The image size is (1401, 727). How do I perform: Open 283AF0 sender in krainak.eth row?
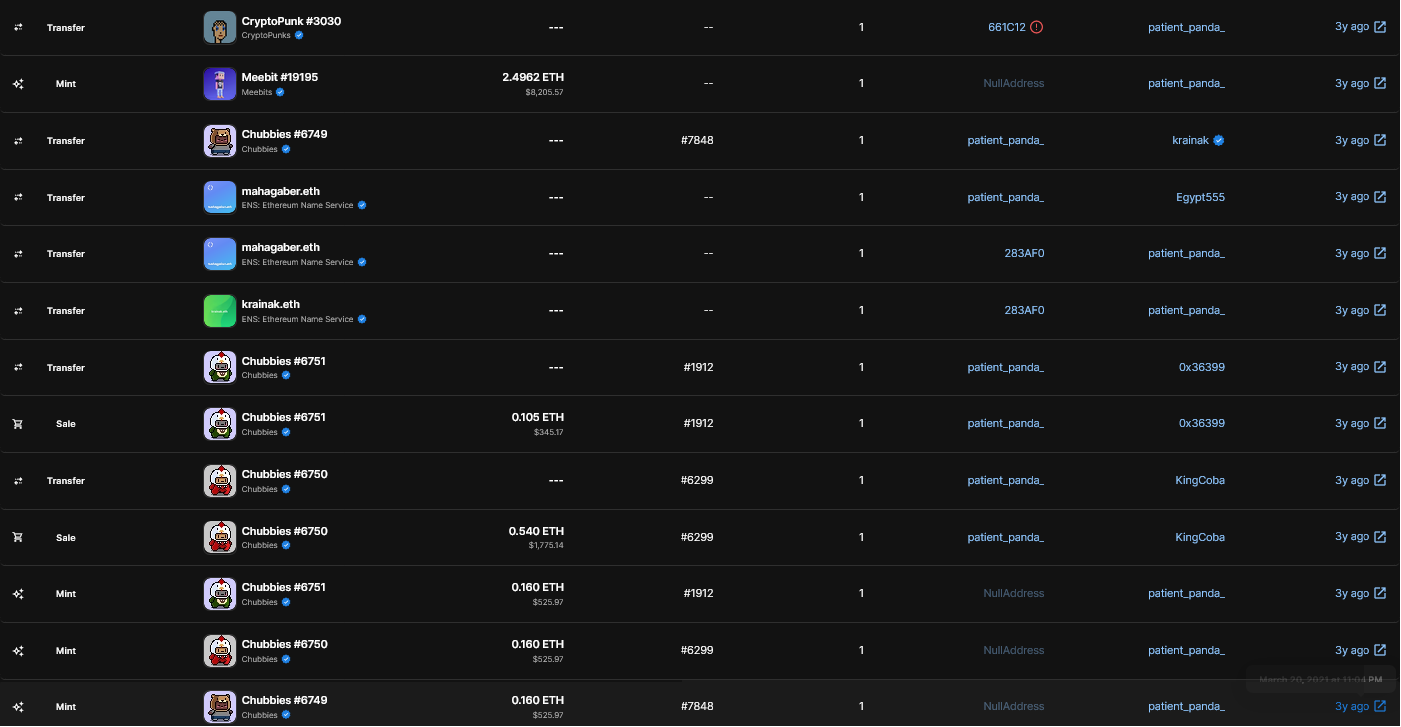(x=1024, y=310)
